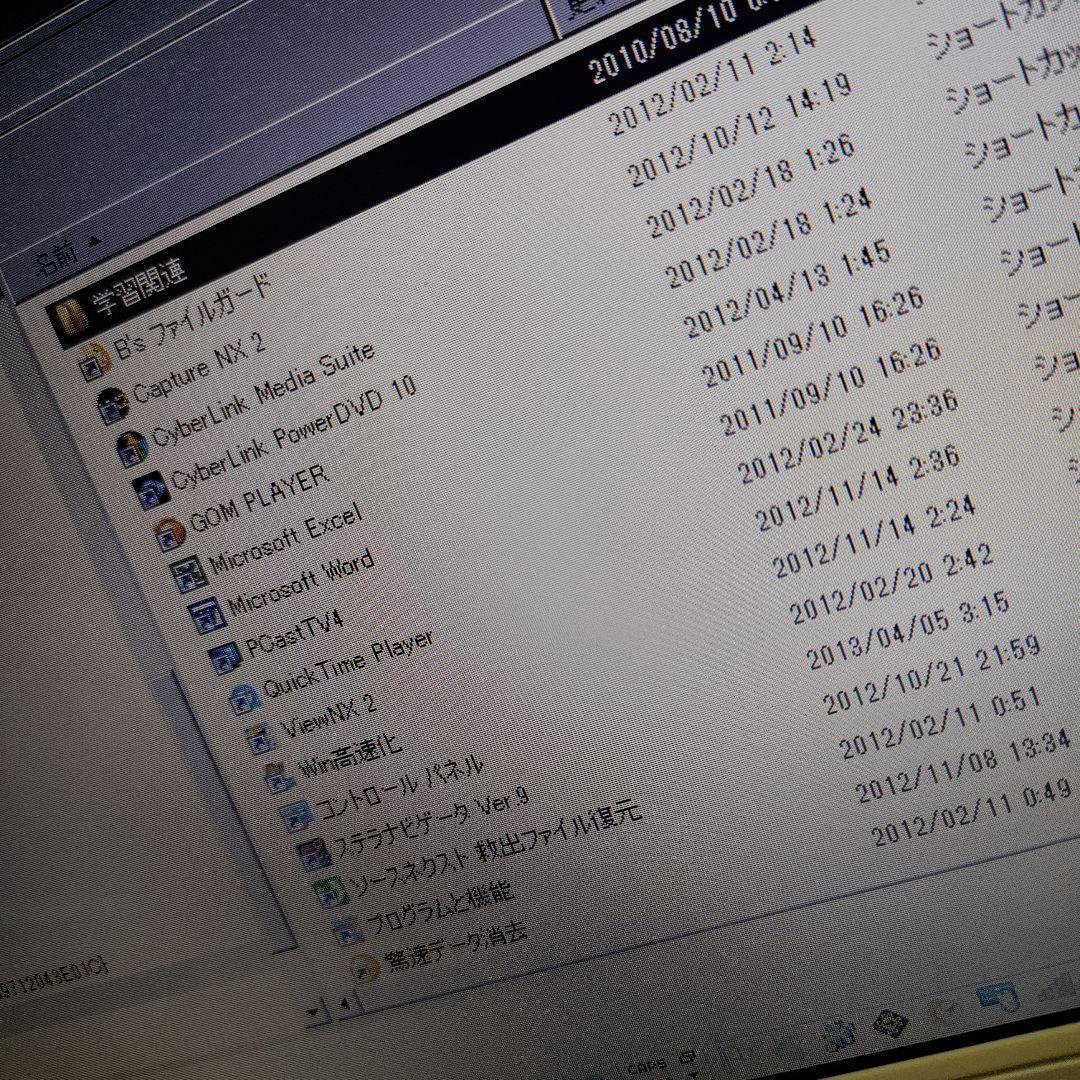Select the B's ファイルガード shortcut icon
This screenshot has height=1080, width=1080.
coord(93,360)
